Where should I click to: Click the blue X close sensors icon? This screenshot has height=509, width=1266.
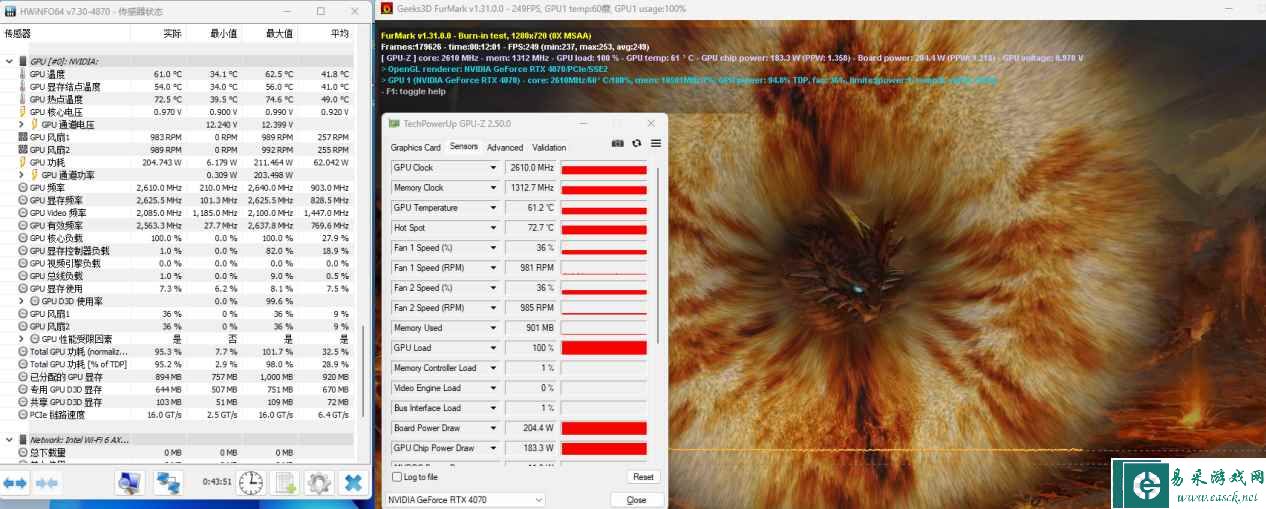[352, 483]
